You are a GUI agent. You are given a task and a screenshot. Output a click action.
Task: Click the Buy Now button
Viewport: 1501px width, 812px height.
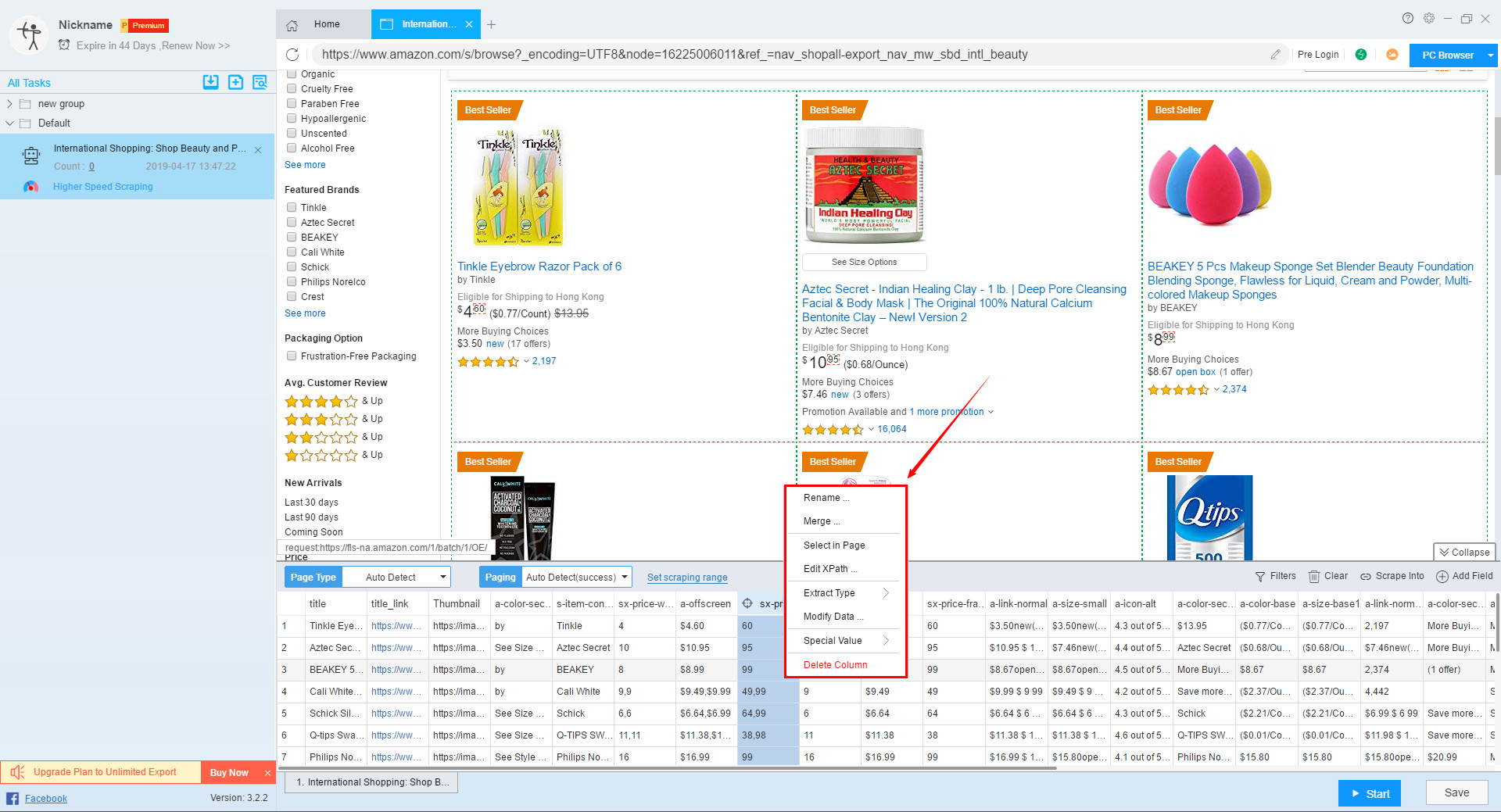(229, 773)
